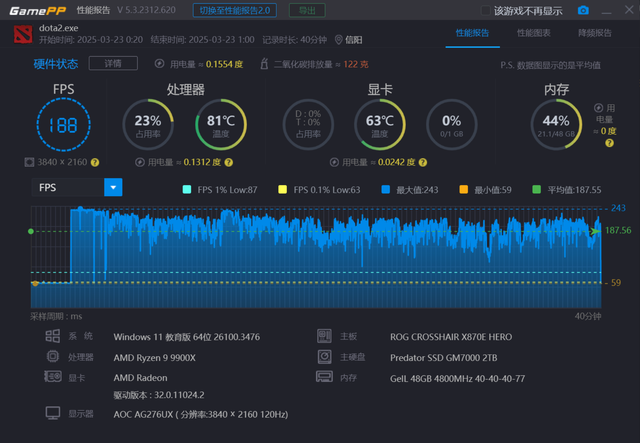Screen dimensions: 640x443
Task: Click the green 平均值 legend swatch
Action: [537, 189]
